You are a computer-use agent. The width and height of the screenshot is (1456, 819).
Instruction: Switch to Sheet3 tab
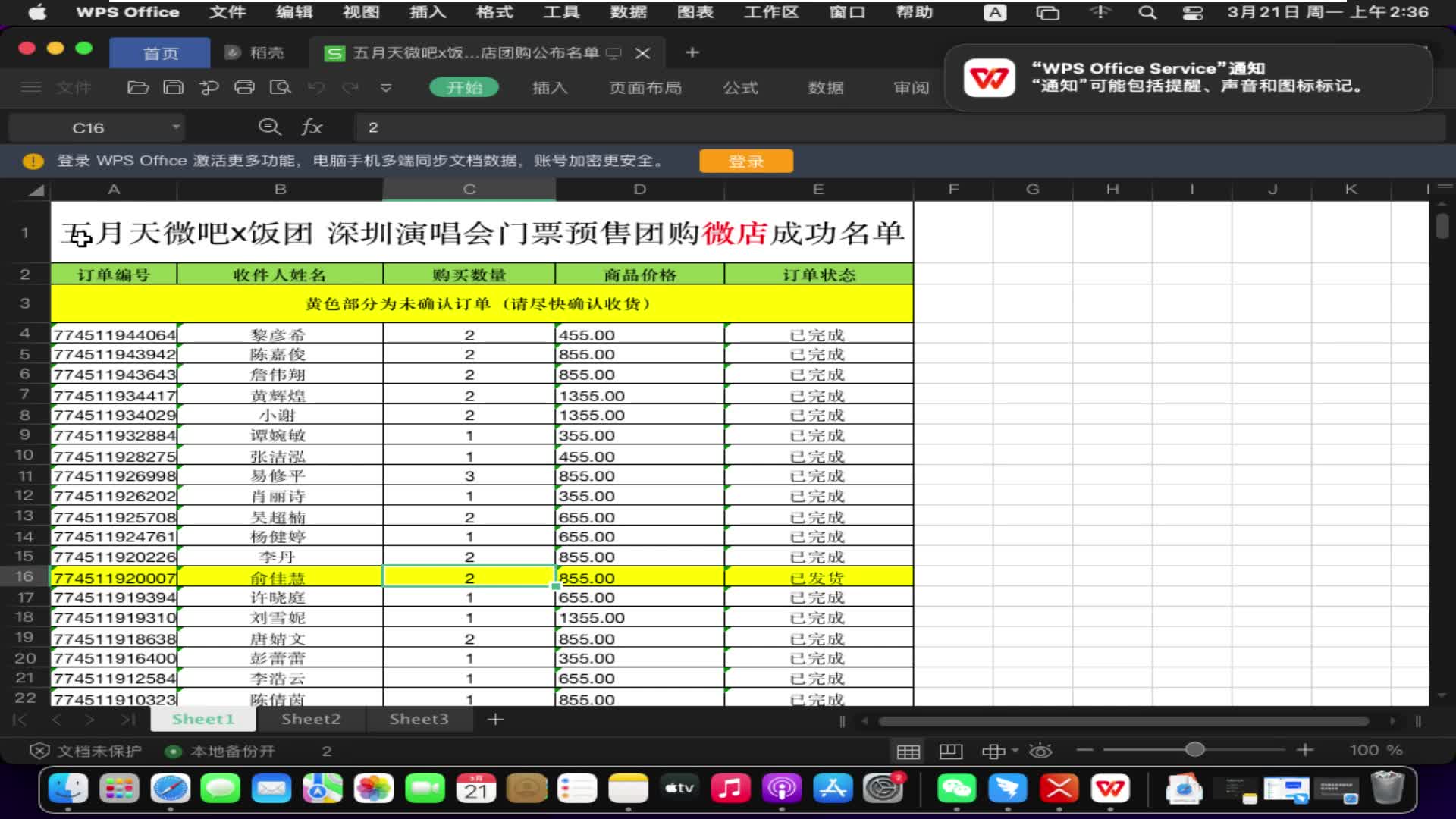pos(419,719)
